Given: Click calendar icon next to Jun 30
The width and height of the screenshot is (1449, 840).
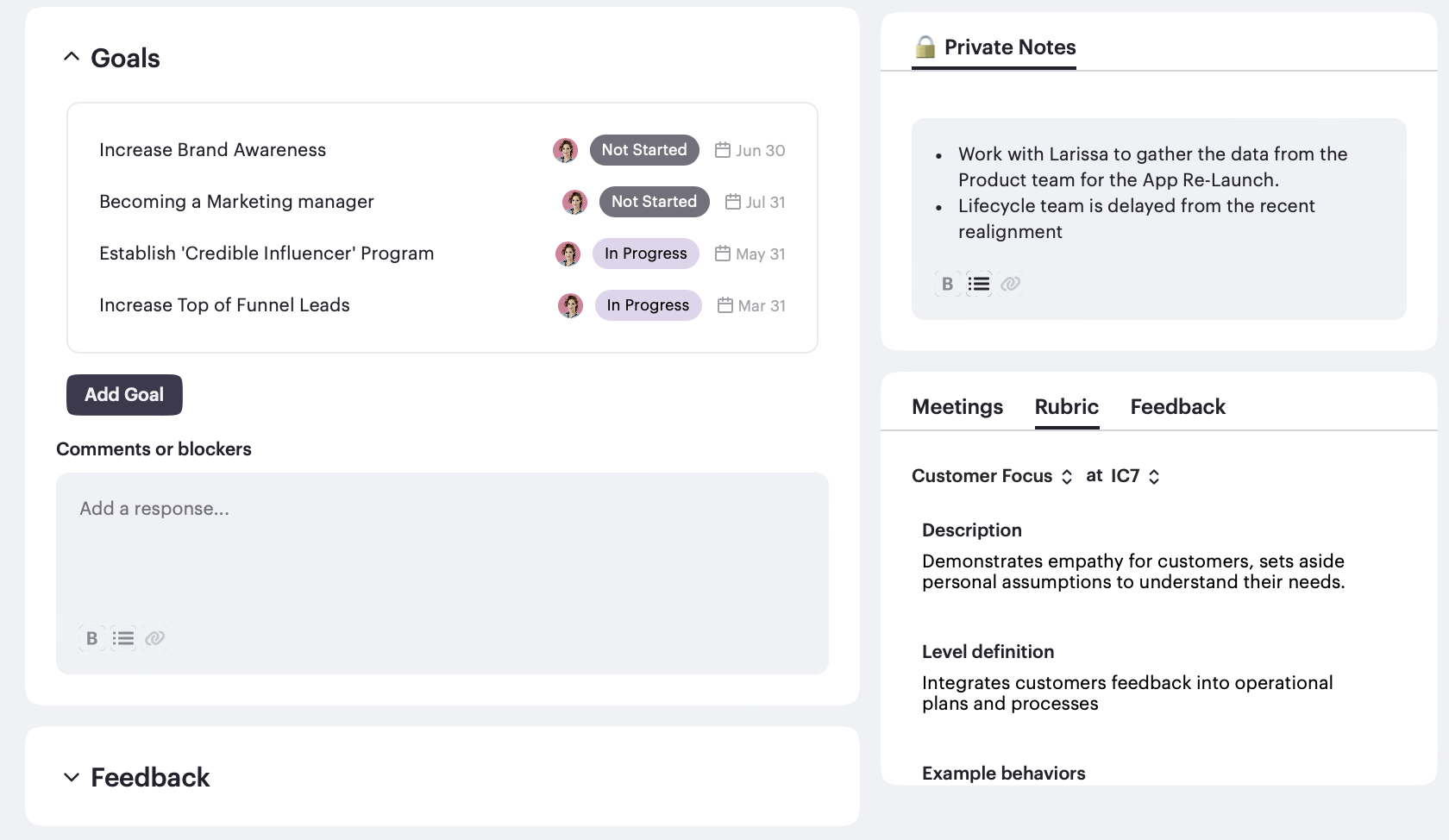Looking at the screenshot, I should 723,150.
